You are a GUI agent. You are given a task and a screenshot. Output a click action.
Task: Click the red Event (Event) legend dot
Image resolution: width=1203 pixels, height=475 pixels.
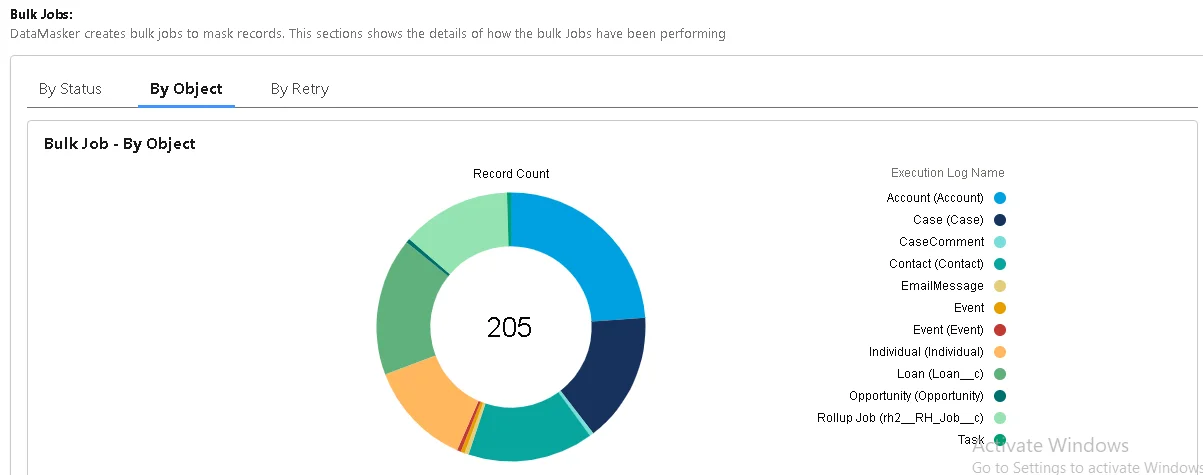tap(999, 330)
